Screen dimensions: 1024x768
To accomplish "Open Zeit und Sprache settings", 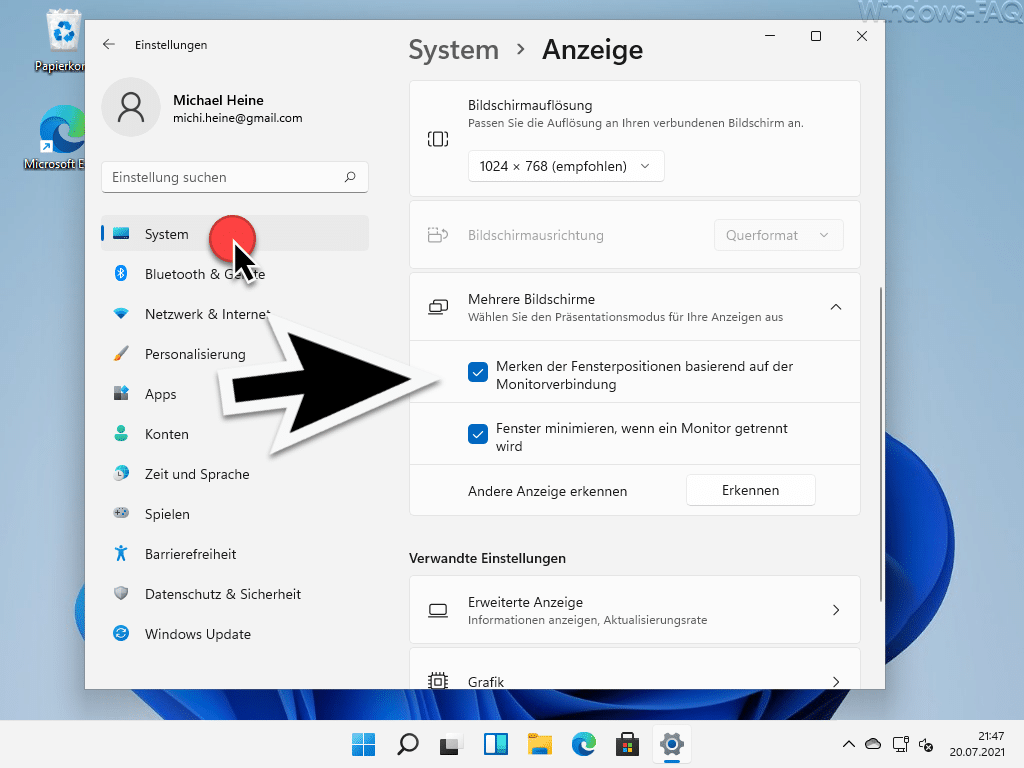I will (x=235, y=473).
